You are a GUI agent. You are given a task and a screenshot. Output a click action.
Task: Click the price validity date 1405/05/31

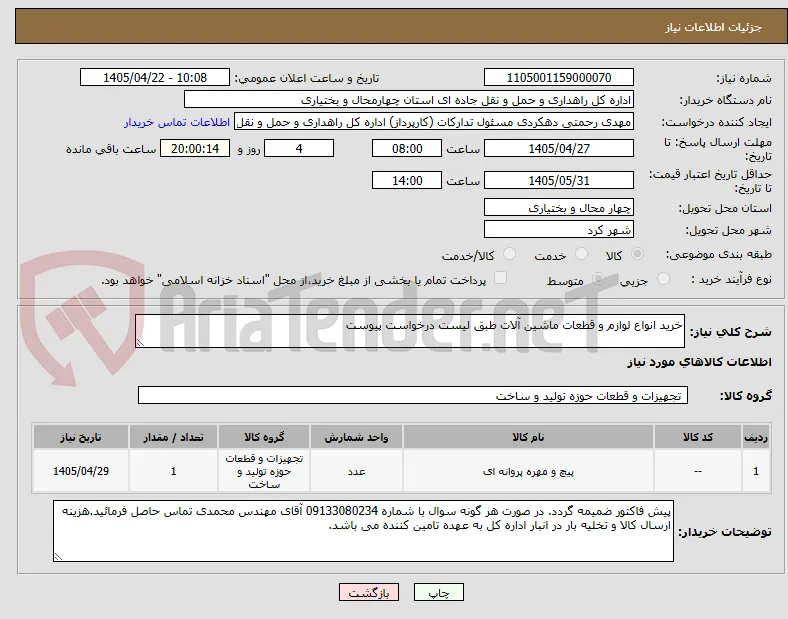[x=559, y=180]
